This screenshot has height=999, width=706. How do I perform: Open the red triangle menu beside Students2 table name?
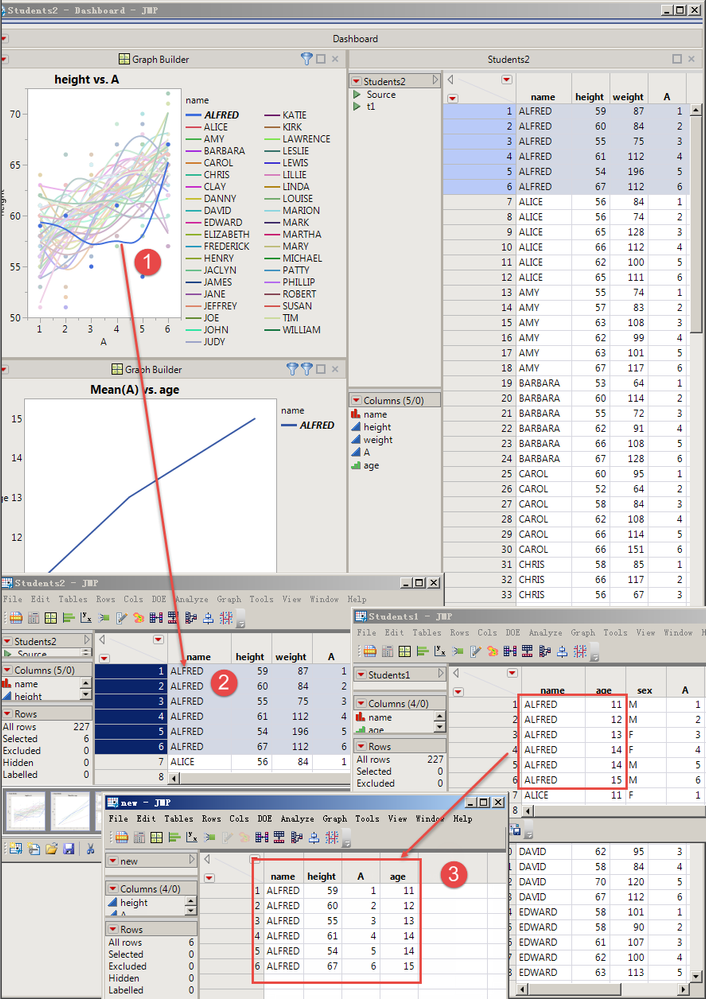point(355,81)
